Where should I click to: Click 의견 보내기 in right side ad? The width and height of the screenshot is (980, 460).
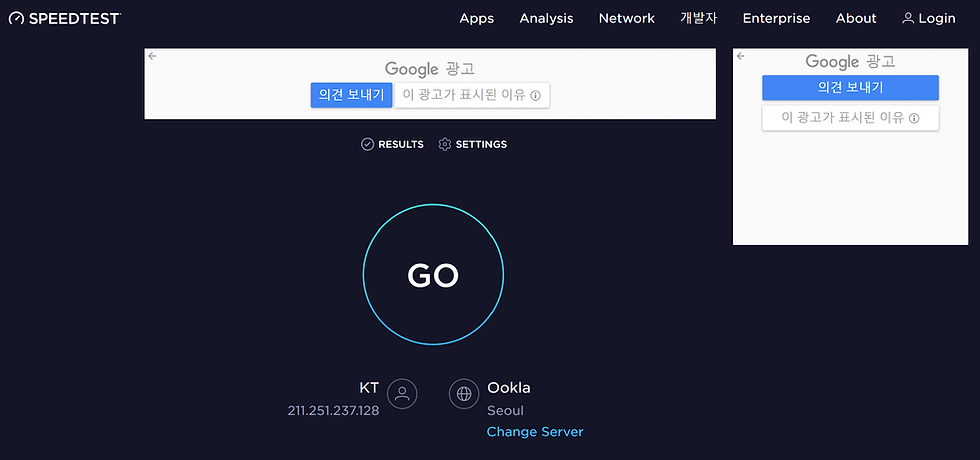click(x=850, y=88)
